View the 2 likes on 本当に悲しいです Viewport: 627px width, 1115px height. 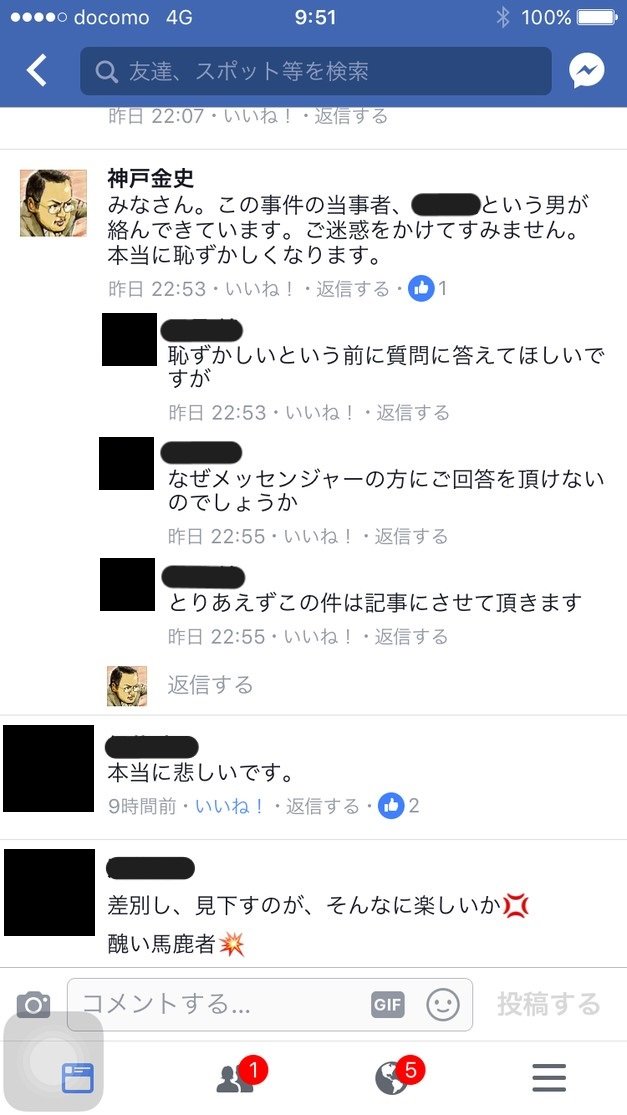coord(399,806)
